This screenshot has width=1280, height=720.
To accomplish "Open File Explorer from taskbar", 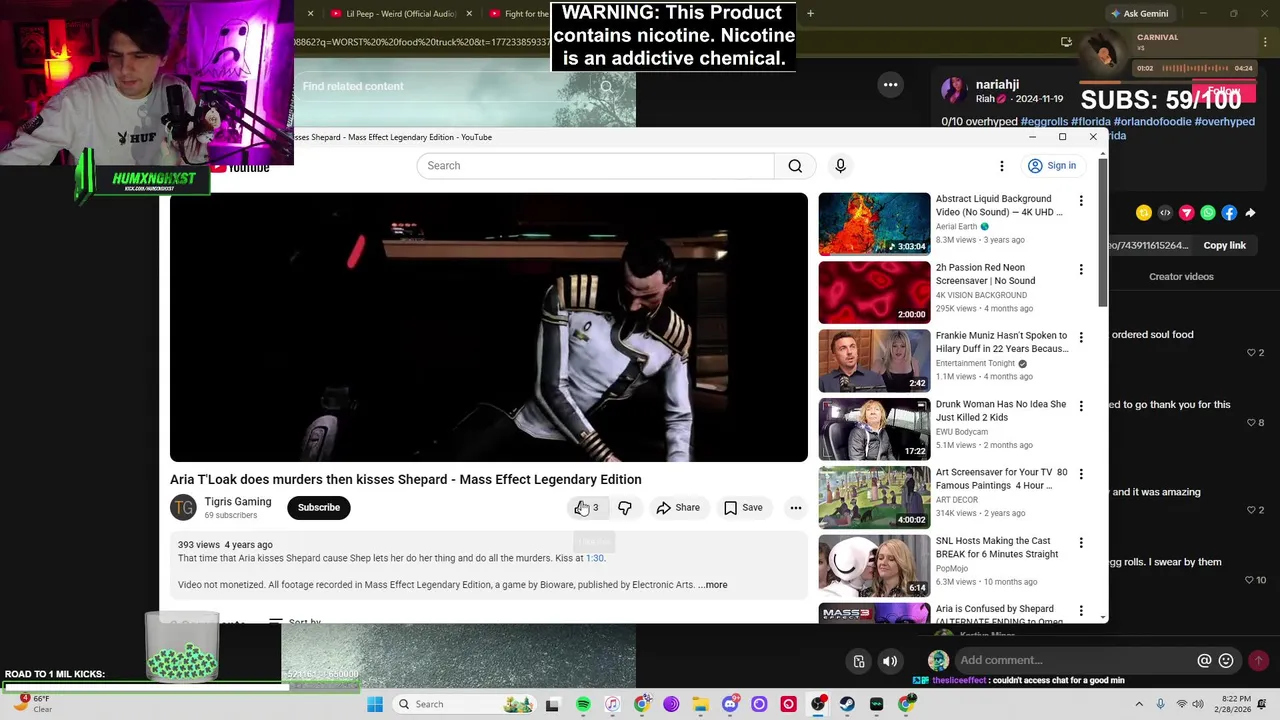I will pyautogui.click(x=700, y=704).
